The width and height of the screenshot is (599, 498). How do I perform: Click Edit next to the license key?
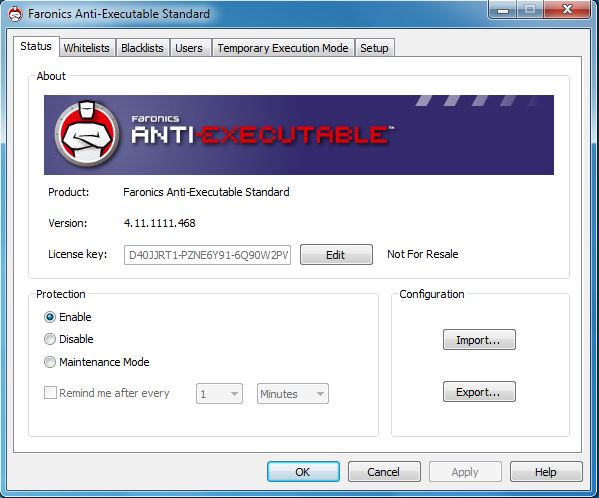point(336,255)
